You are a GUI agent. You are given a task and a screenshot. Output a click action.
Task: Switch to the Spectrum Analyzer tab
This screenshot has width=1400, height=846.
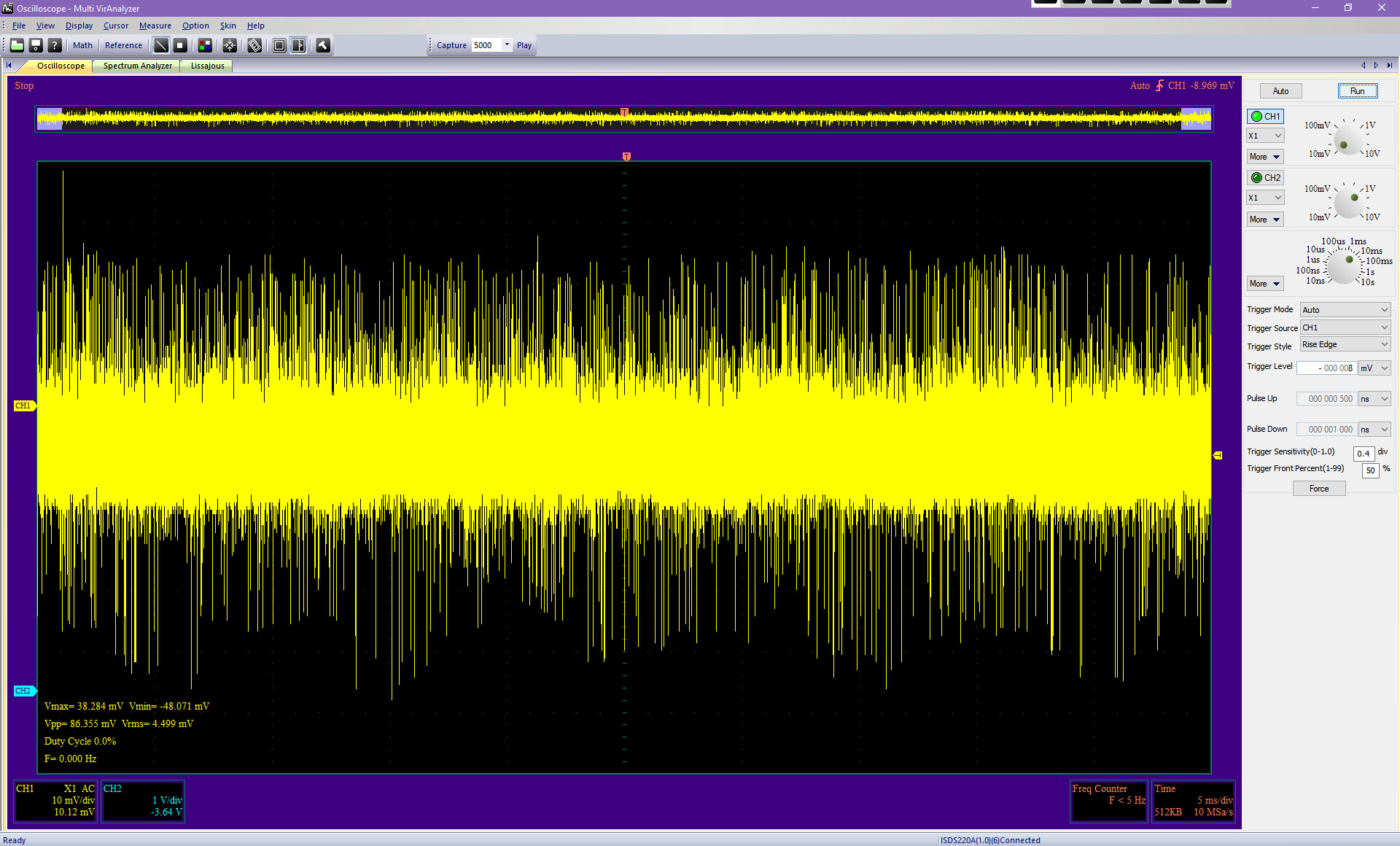tap(137, 66)
